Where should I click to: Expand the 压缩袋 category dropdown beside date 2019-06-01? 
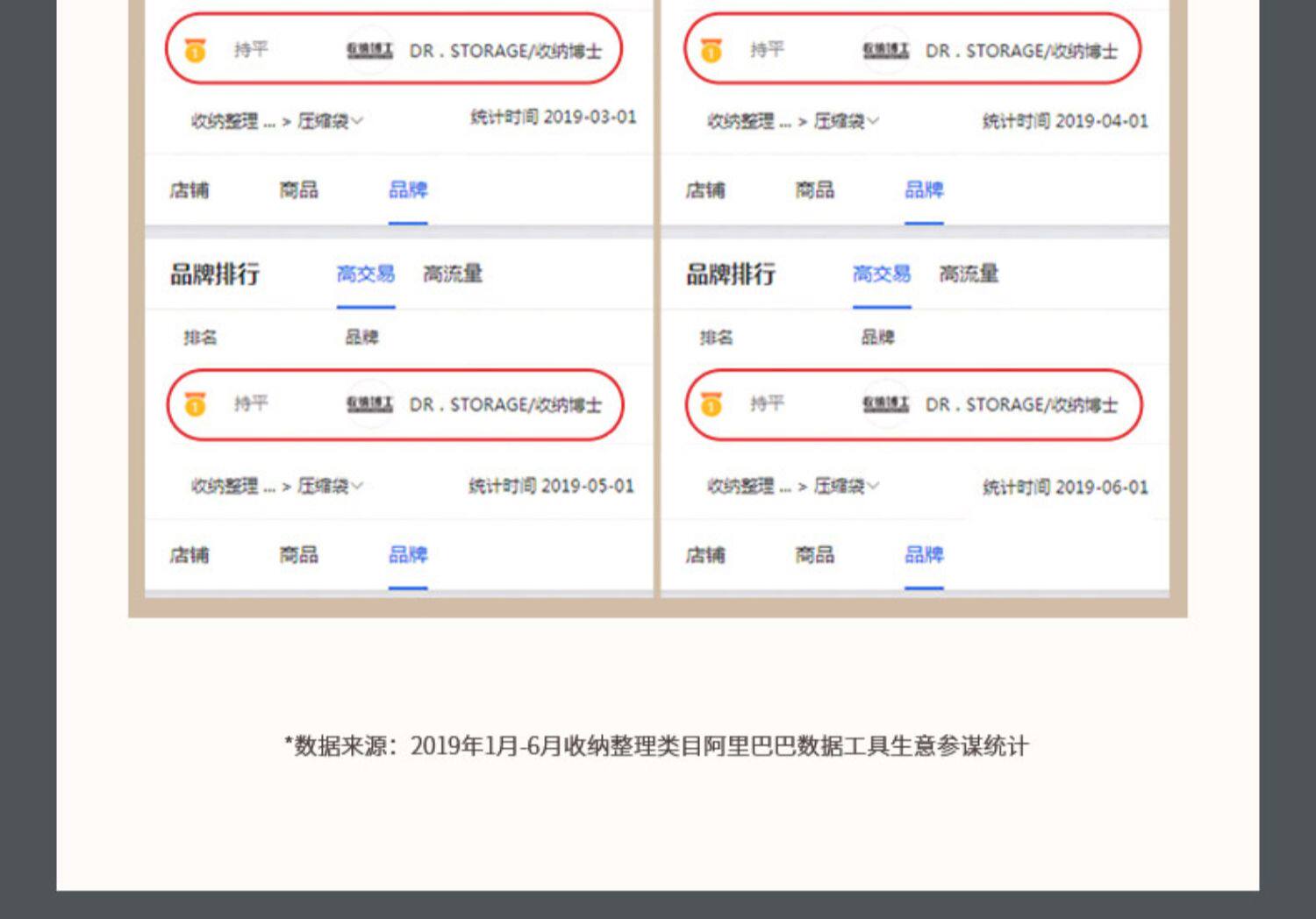click(x=847, y=486)
